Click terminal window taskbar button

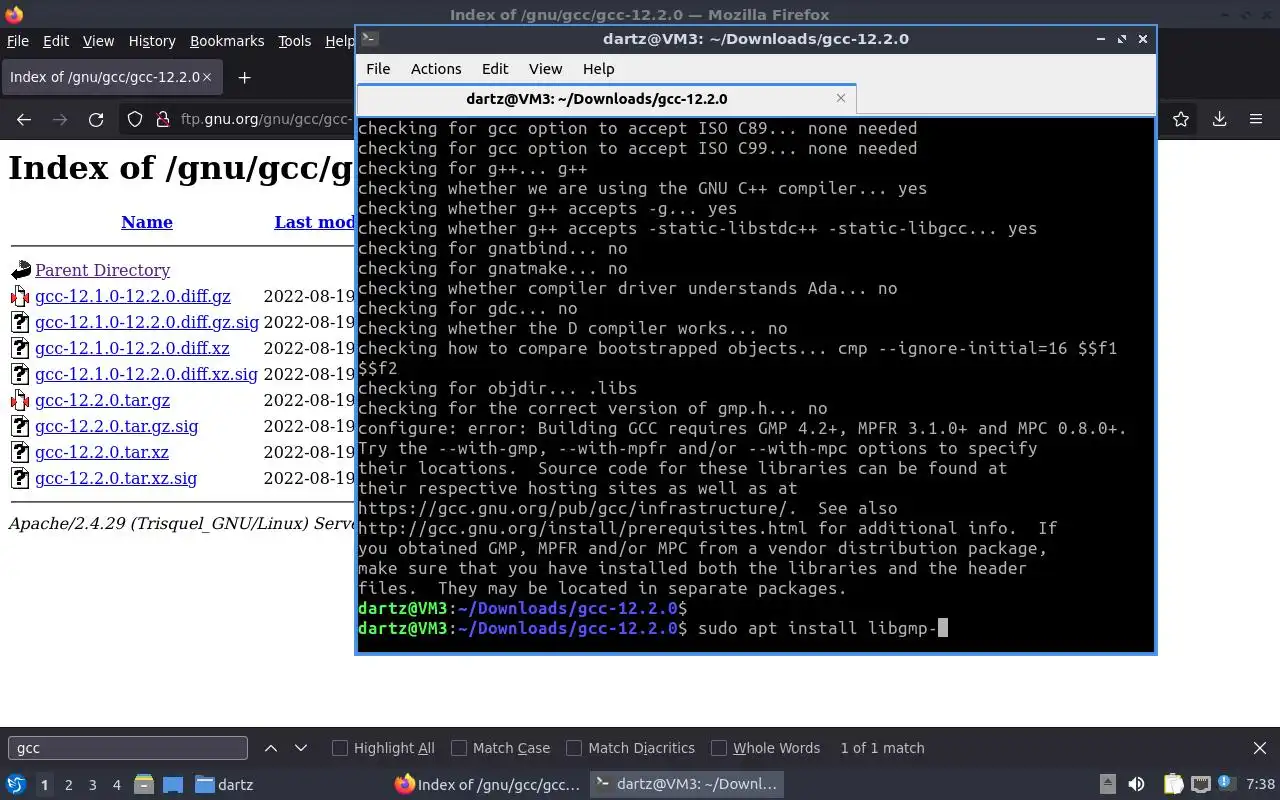tap(685, 785)
